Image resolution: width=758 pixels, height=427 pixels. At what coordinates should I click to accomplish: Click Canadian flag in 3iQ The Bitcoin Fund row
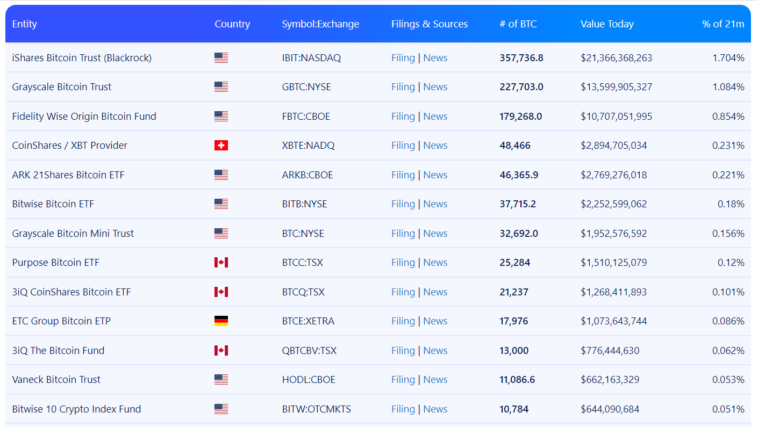click(x=221, y=350)
